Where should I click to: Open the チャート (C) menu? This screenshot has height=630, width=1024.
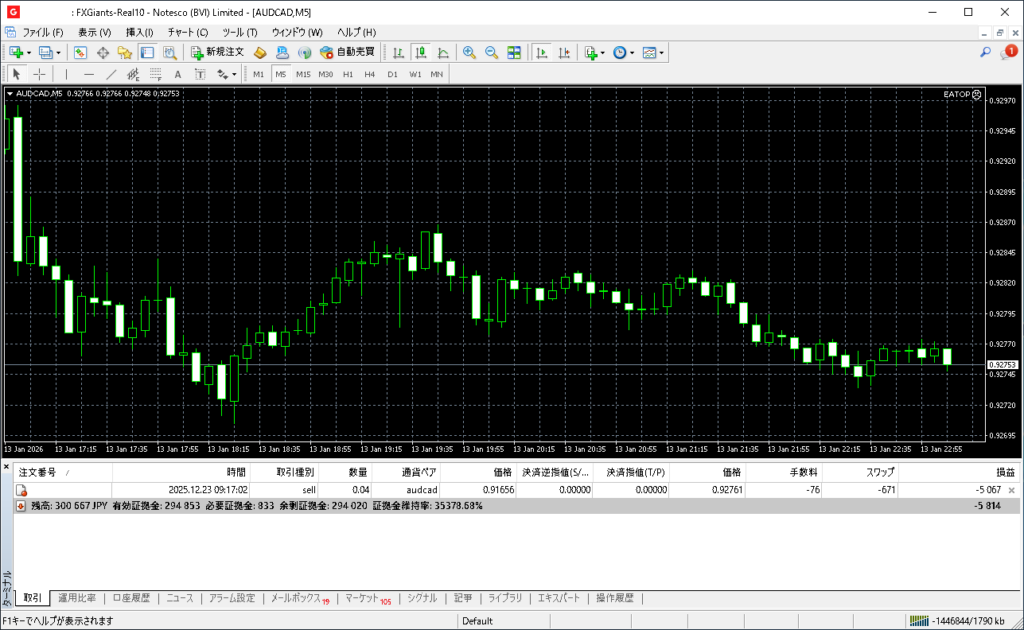tap(187, 32)
